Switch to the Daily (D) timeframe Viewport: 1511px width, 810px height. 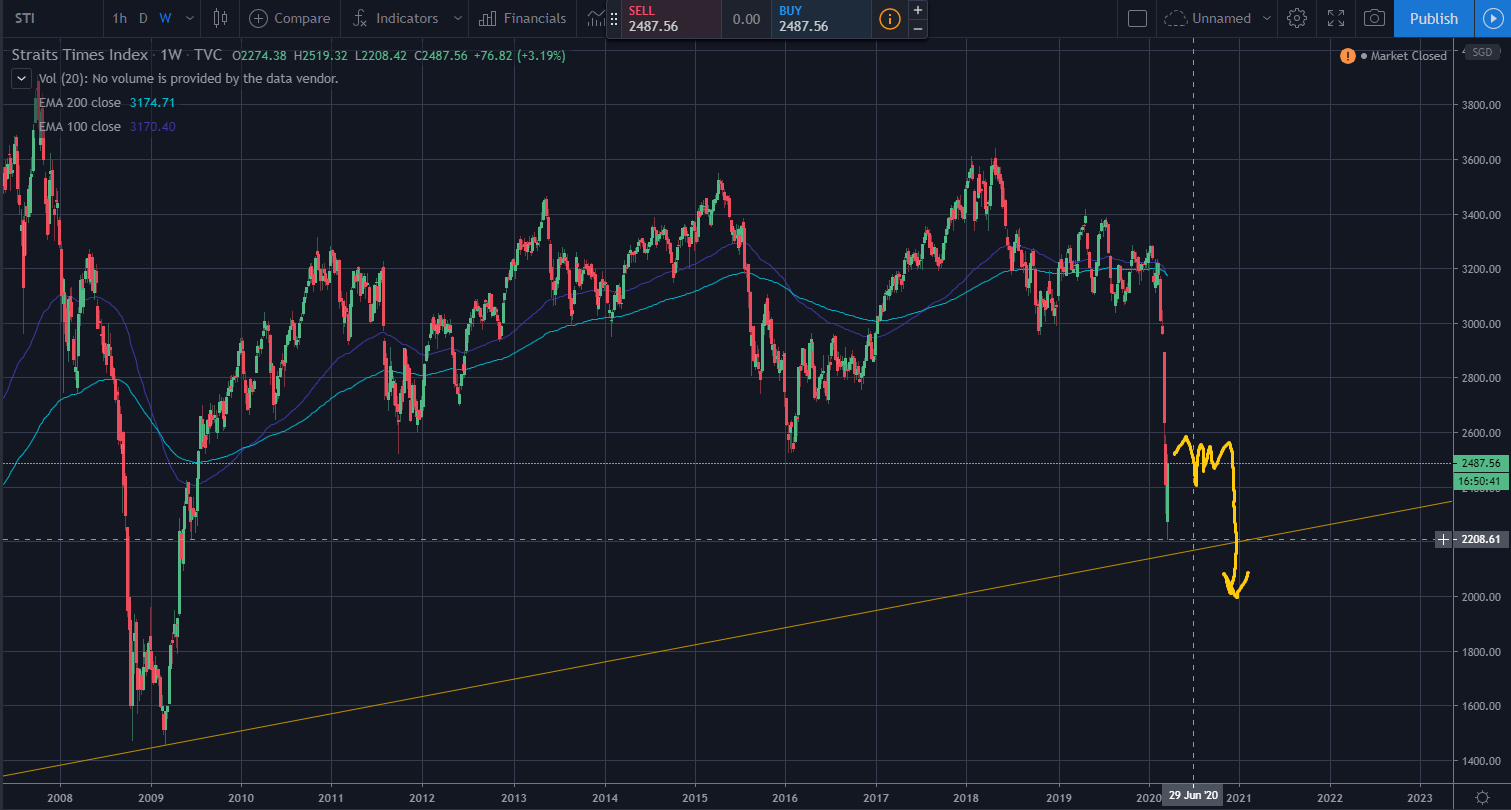click(143, 18)
